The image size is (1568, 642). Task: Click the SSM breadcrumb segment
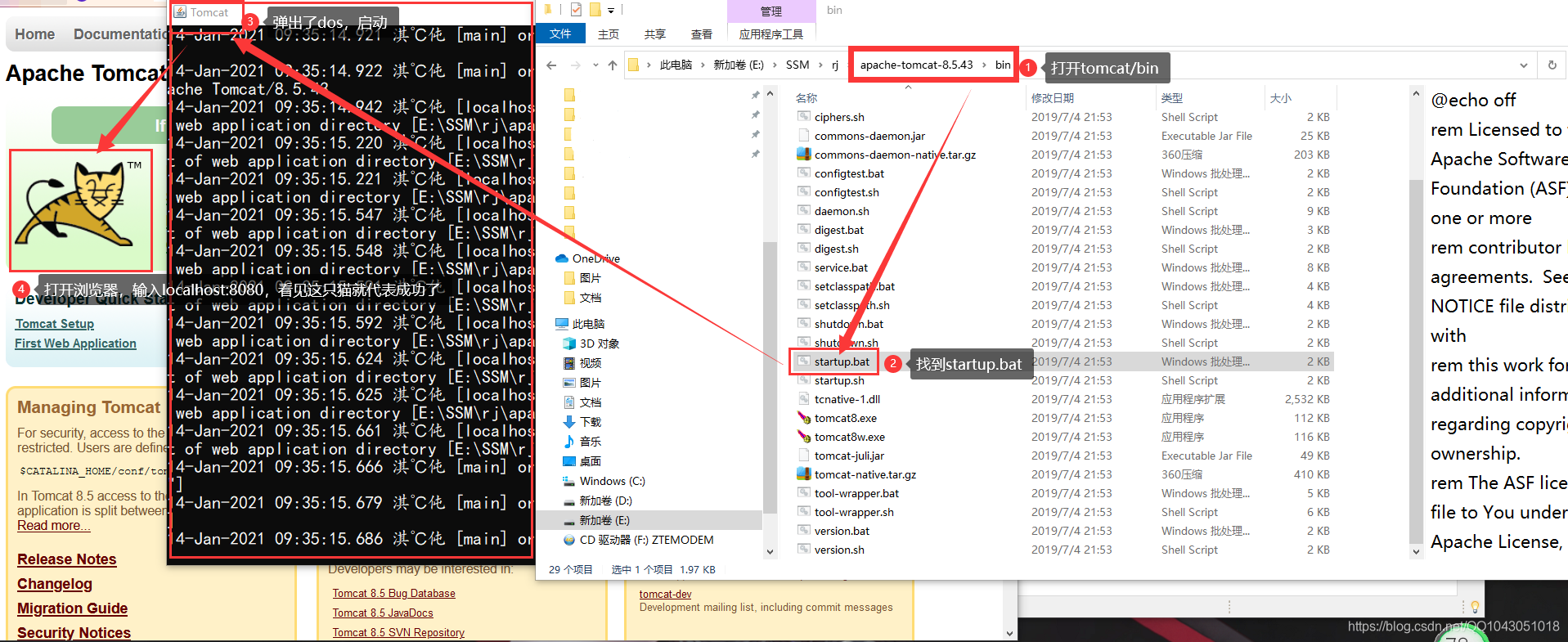(797, 65)
